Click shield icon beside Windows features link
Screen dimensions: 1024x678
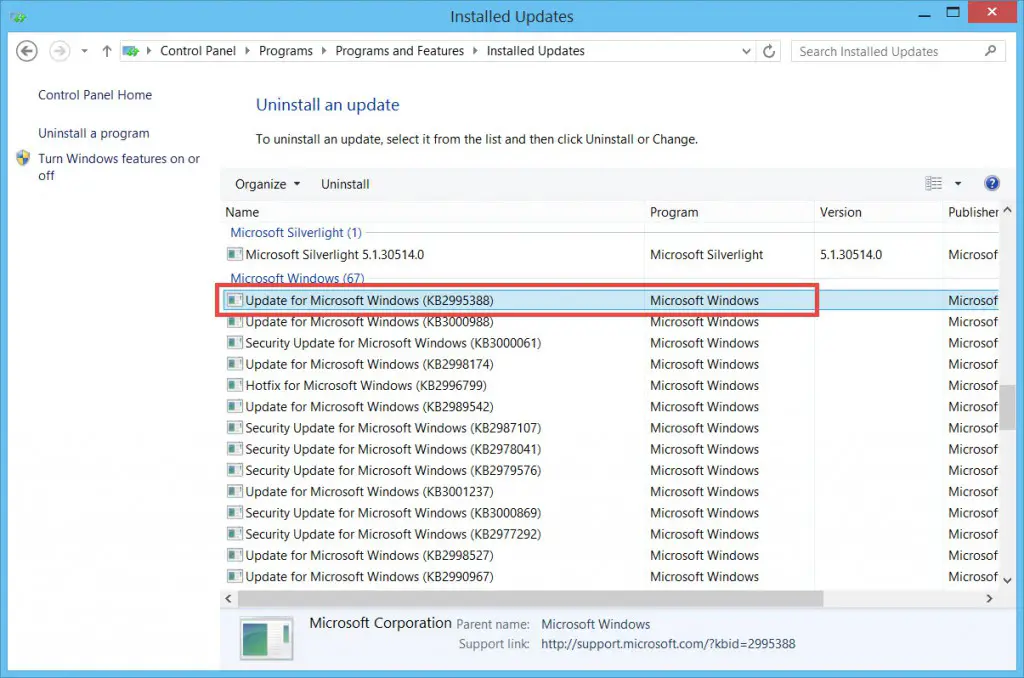click(x=24, y=157)
